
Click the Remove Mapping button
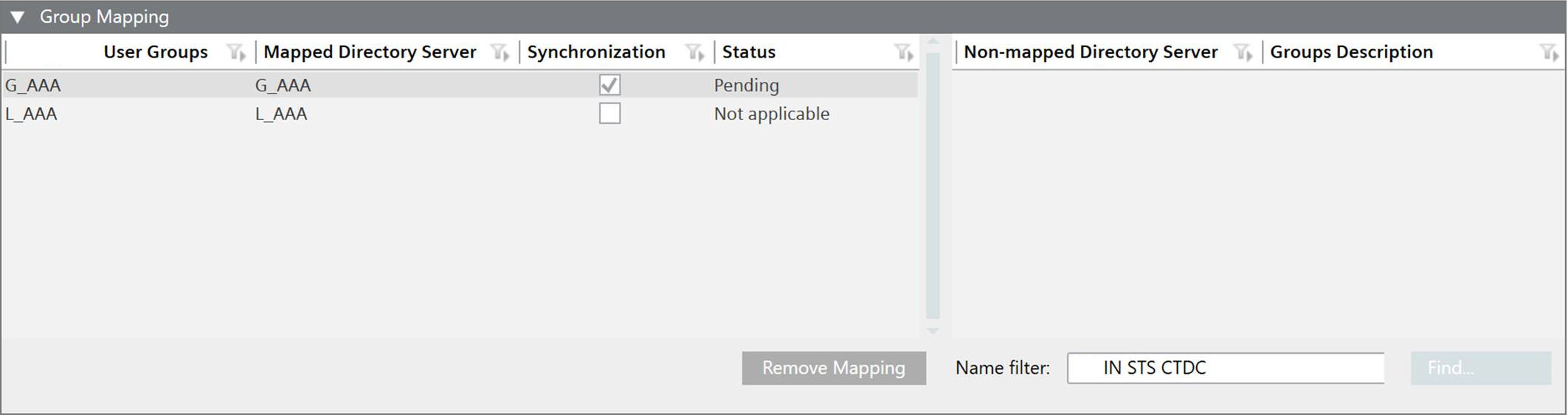[833, 368]
